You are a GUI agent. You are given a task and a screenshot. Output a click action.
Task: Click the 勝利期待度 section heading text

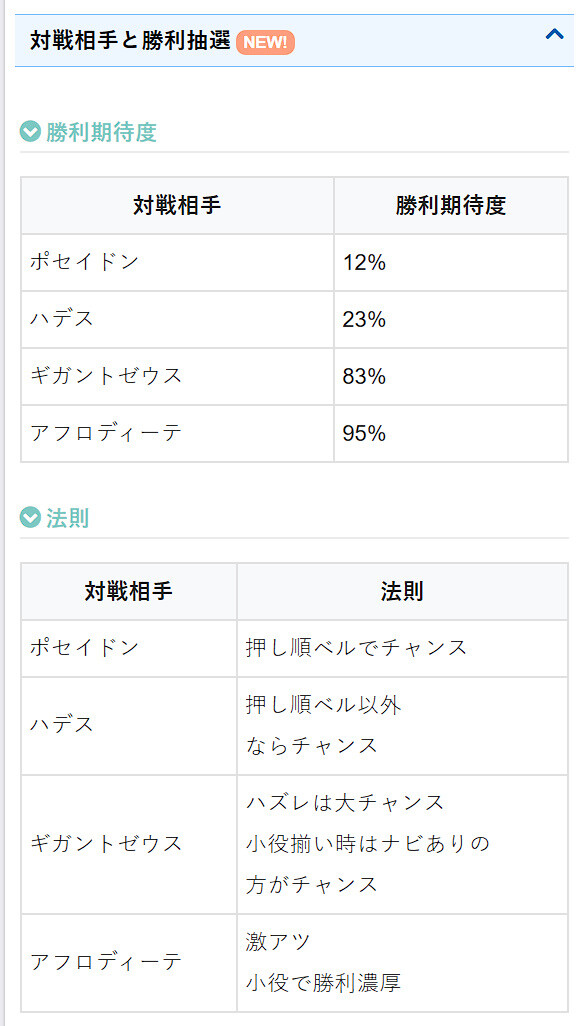(101, 132)
